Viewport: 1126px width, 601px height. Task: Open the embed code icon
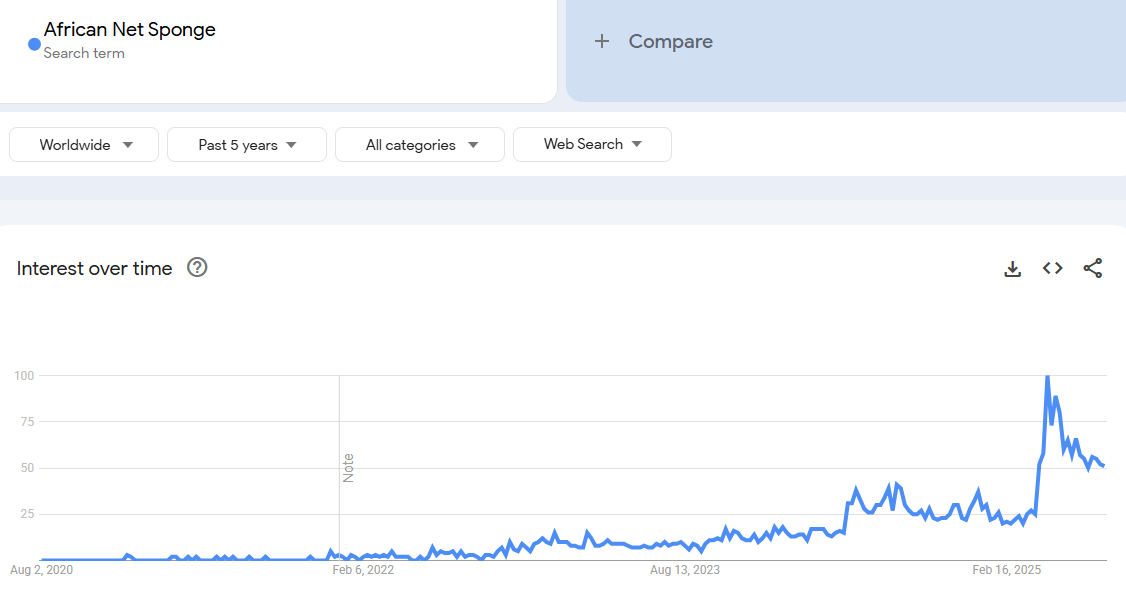[1052, 268]
